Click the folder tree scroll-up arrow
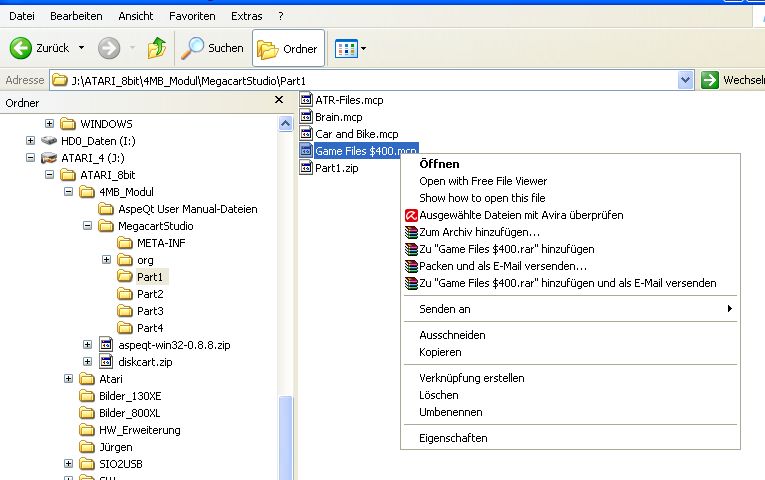765x480 pixels. (285, 123)
